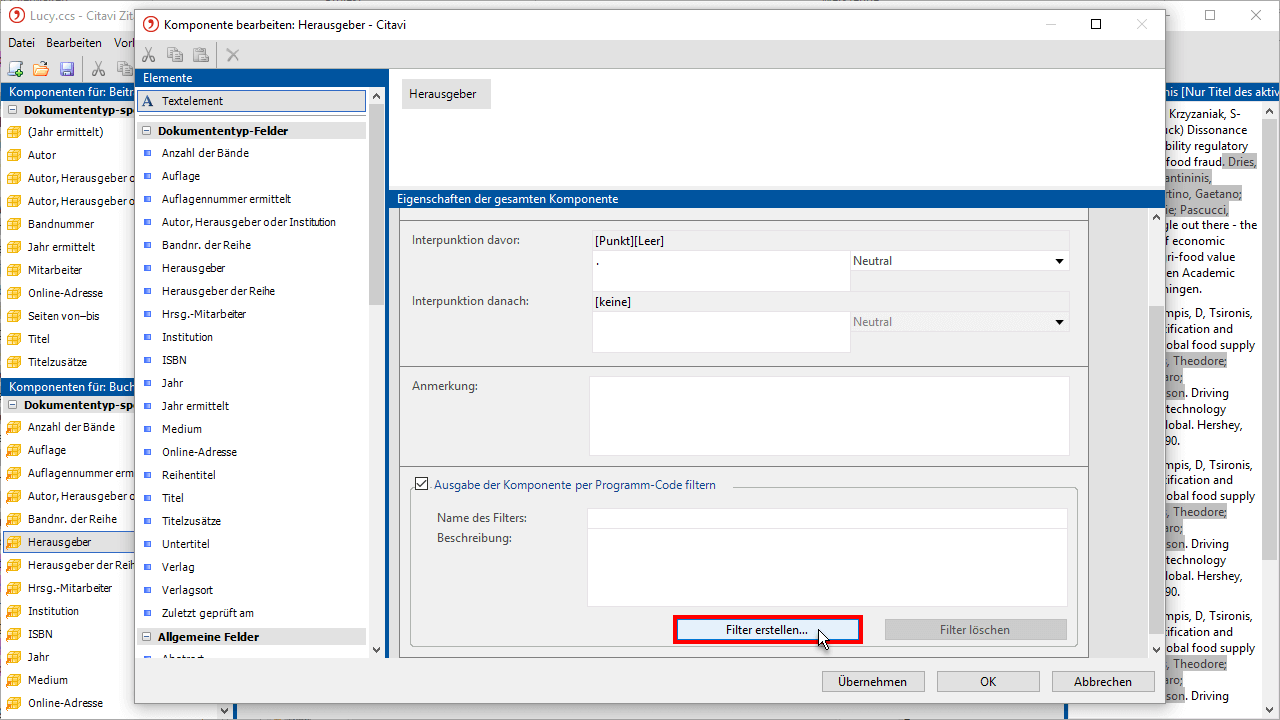Click the Filter erstellen button

pyautogui.click(x=767, y=630)
